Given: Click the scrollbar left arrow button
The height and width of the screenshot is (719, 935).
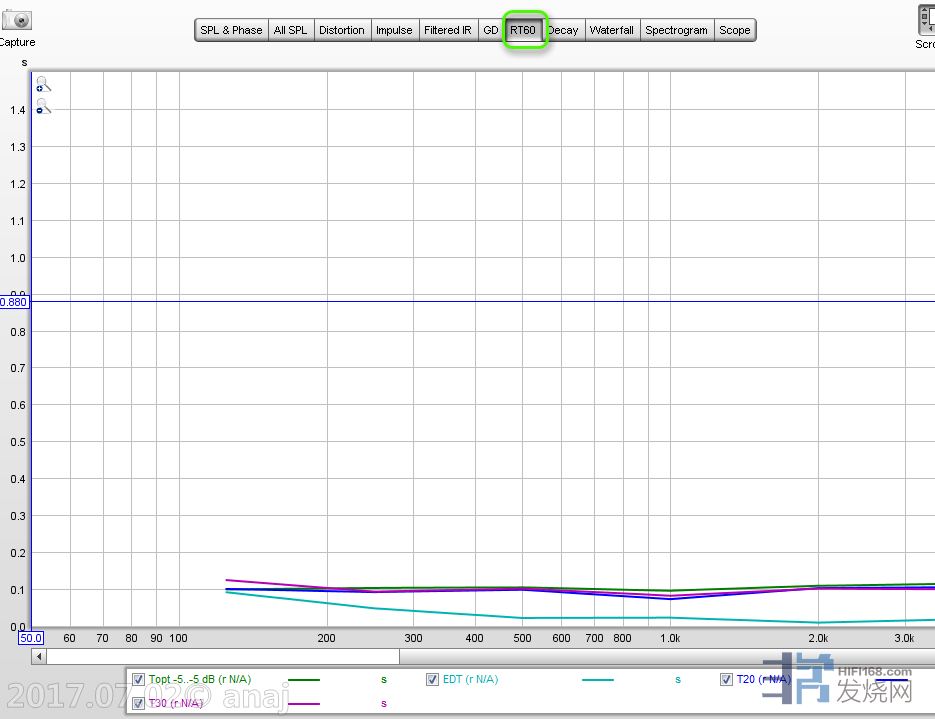Looking at the screenshot, I should tap(40, 657).
